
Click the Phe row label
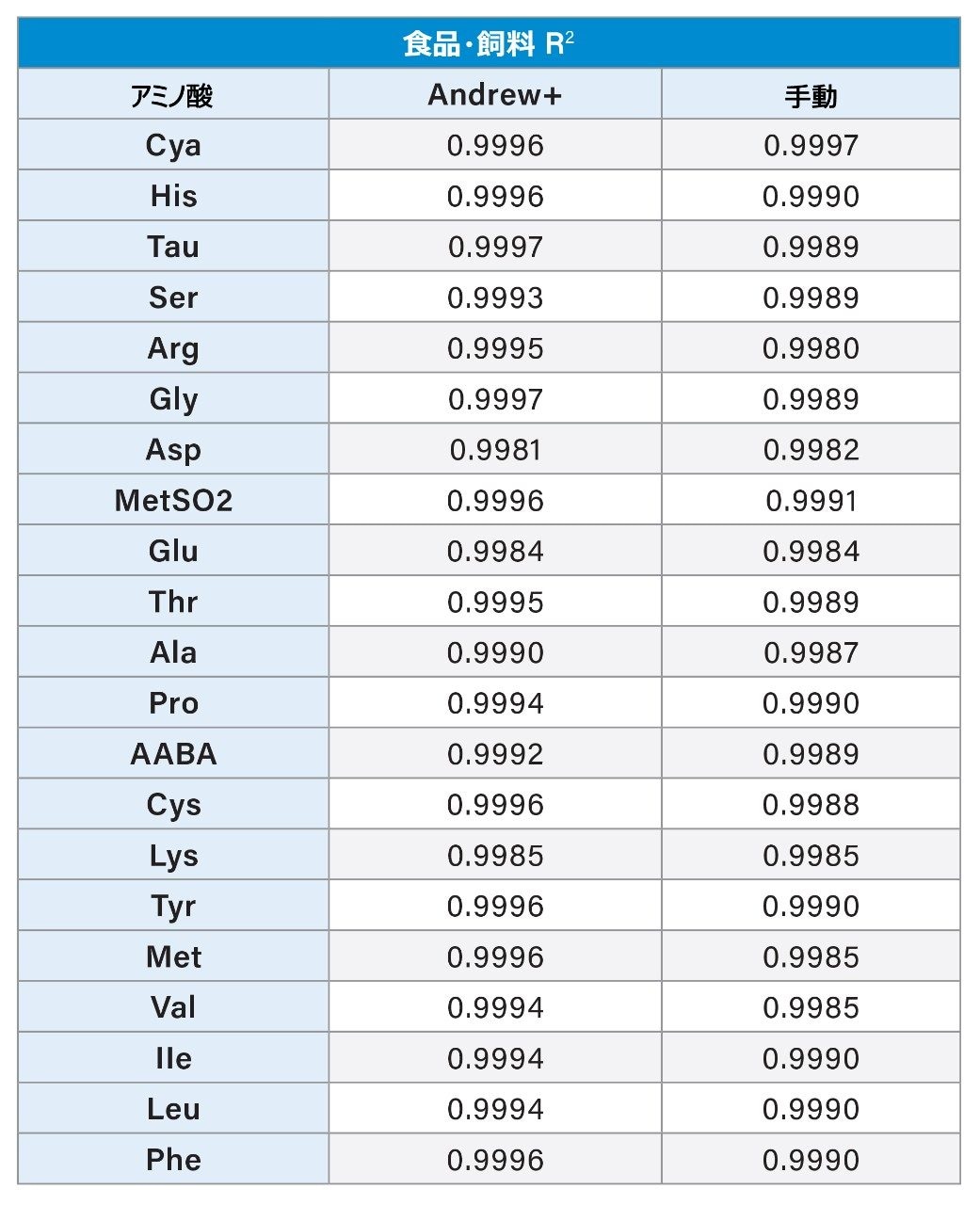[173, 1160]
